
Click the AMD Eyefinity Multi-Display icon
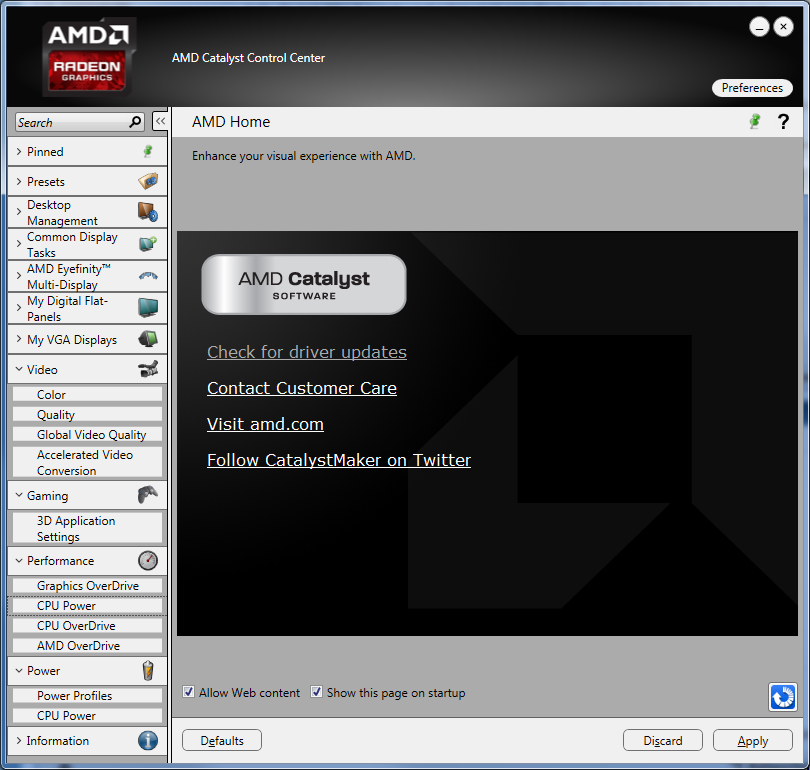point(148,276)
